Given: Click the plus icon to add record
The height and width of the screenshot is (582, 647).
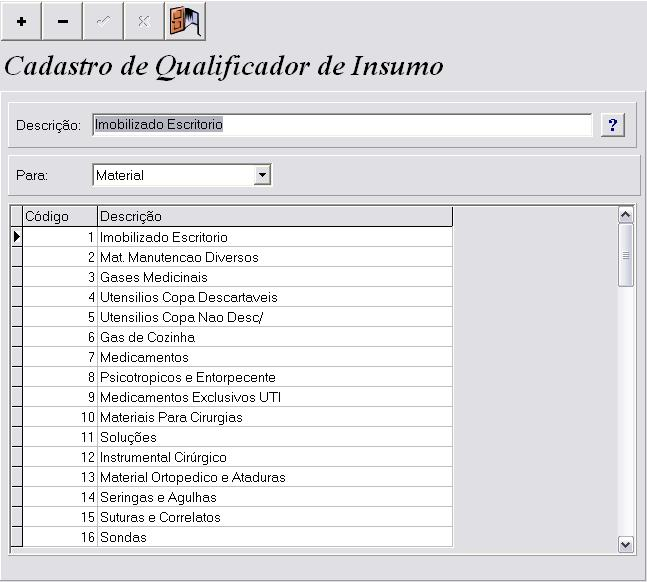Looking at the screenshot, I should [x=21, y=21].
